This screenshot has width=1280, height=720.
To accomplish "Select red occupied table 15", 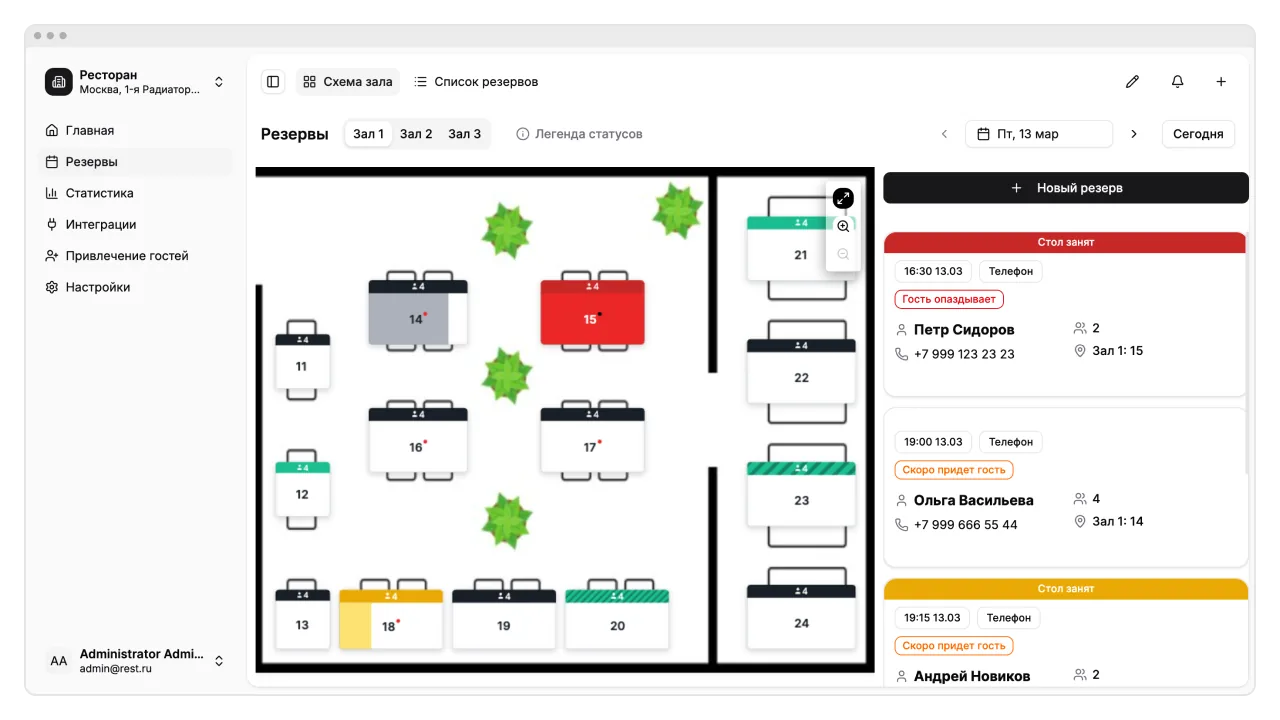I will point(592,313).
